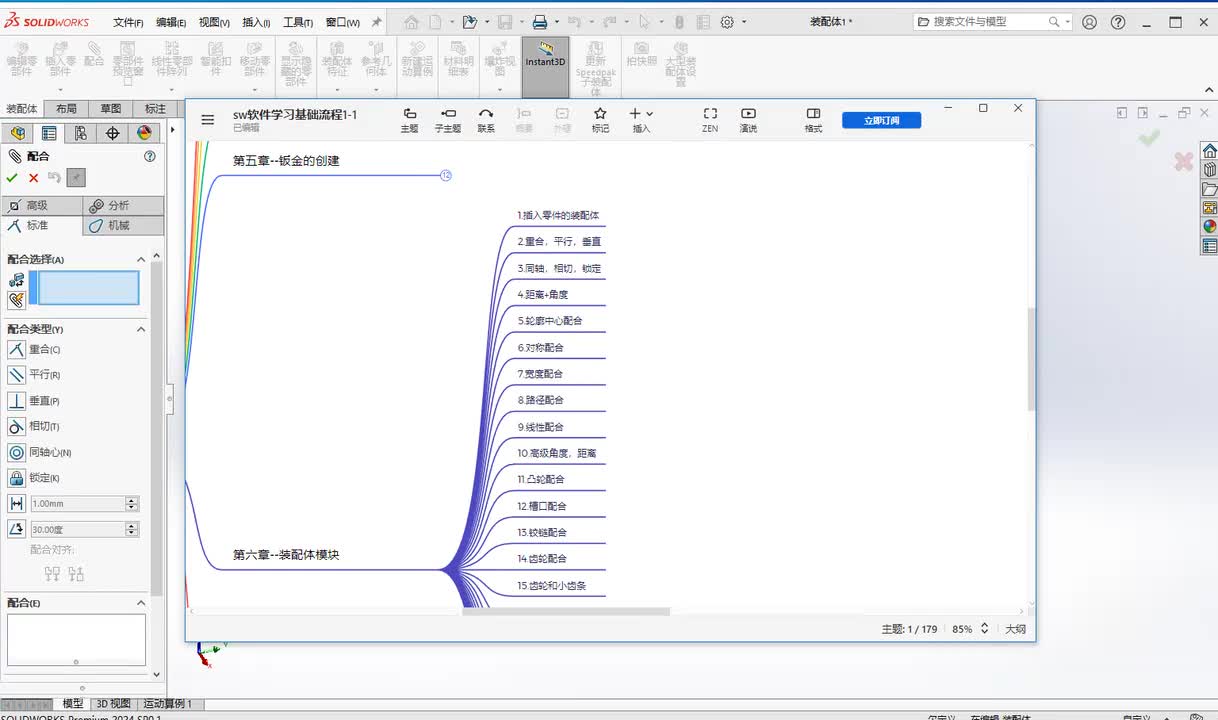Switch to 大纲 outline view

pyautogui.click(x=1015, y=629)
